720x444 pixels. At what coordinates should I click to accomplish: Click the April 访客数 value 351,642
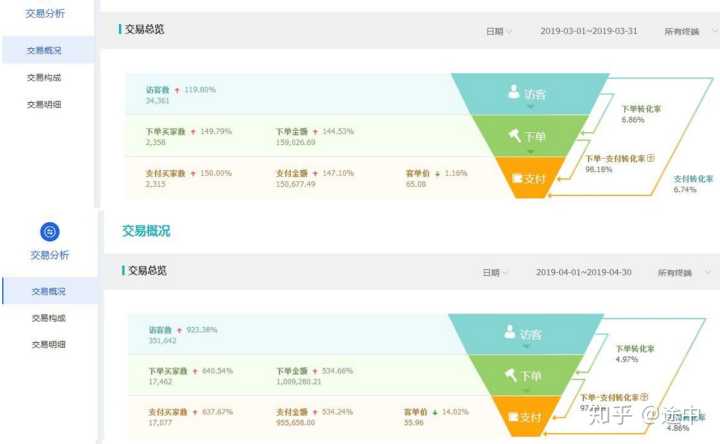tap(163, 341)
